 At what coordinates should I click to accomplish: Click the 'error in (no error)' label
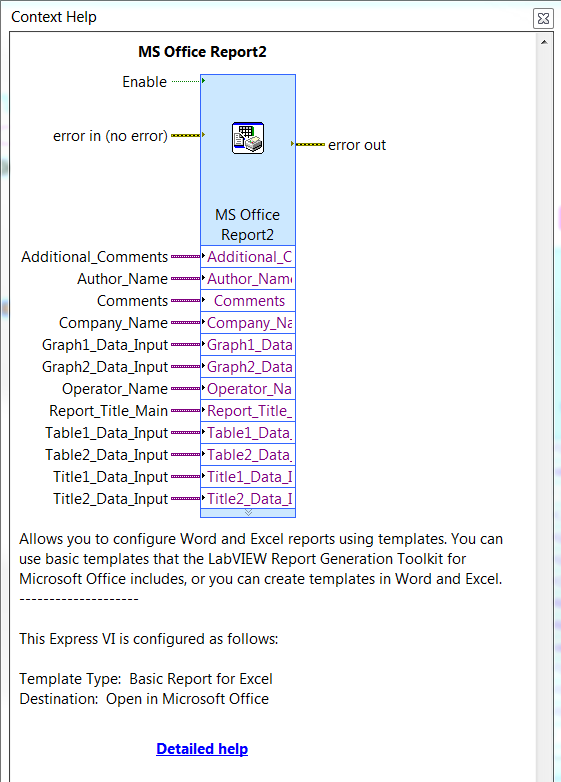[x=110, y=136]
